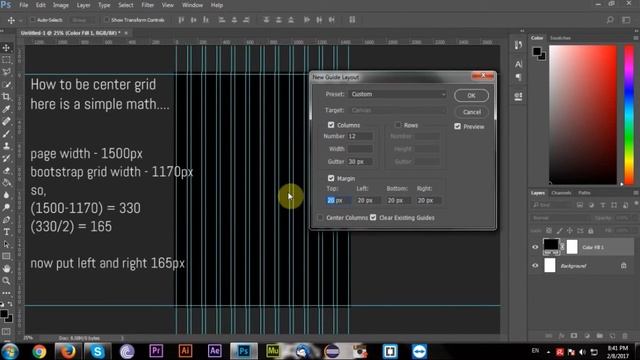The height and width of the screenshot is (360, 640).
Task: Select the Dodge tool
Action: pos(6,207)
